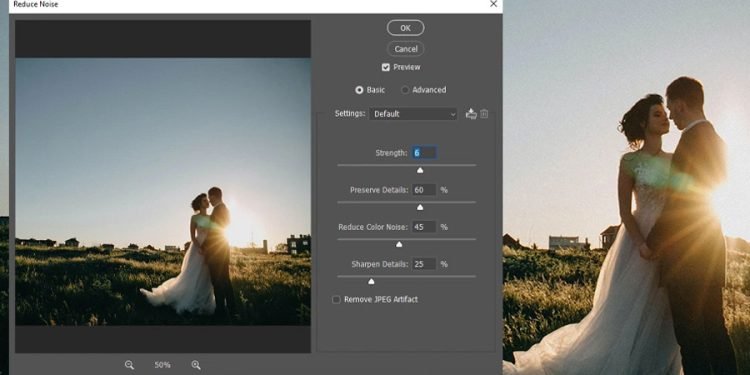Click the OK button
750x375 pixels.
click(x=405, y=28)
